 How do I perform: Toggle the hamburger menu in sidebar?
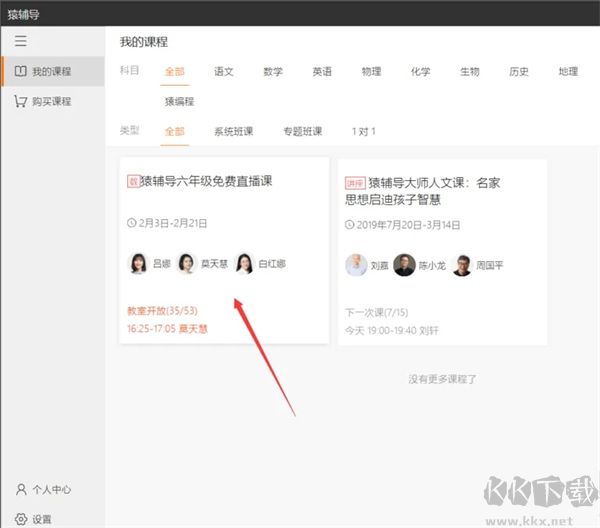click(21, 41)
